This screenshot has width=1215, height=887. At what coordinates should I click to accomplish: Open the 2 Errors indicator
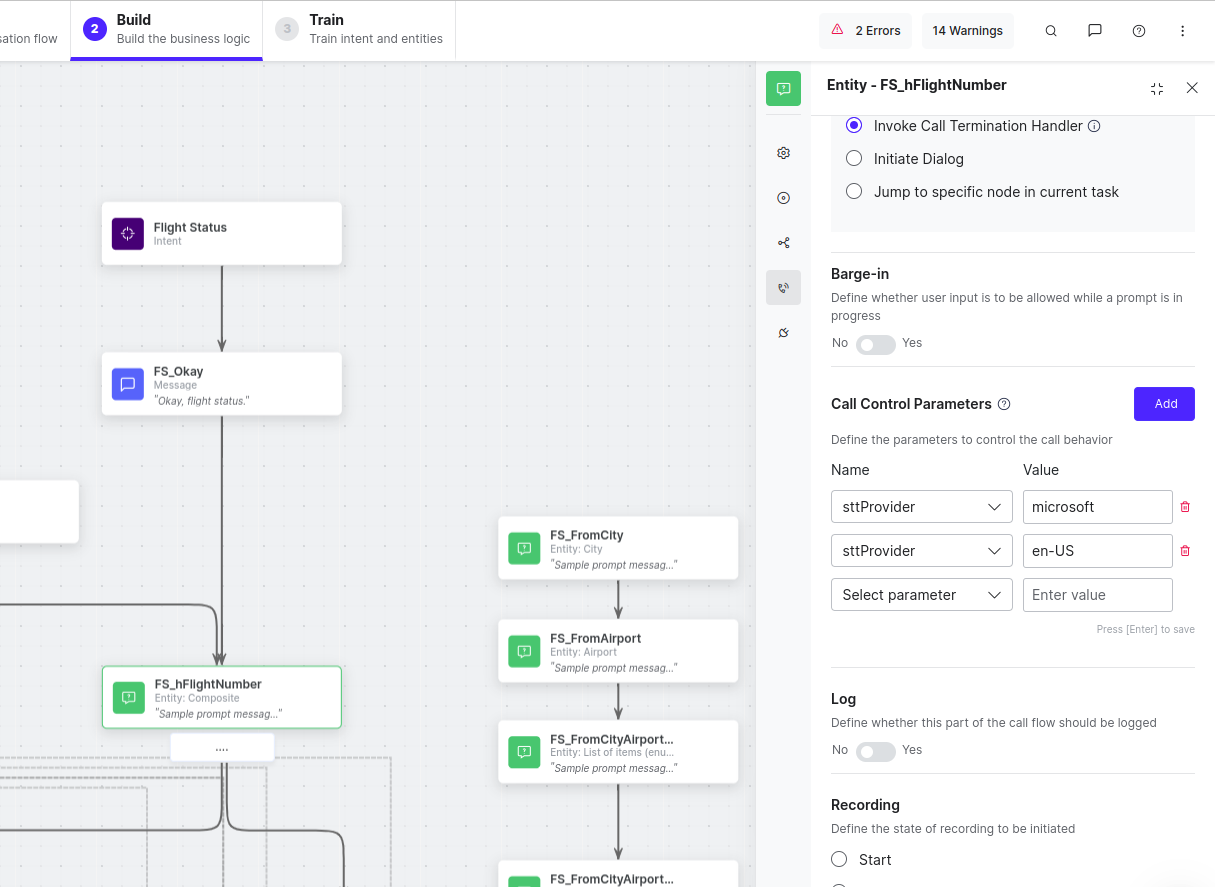tap(867, 31)
